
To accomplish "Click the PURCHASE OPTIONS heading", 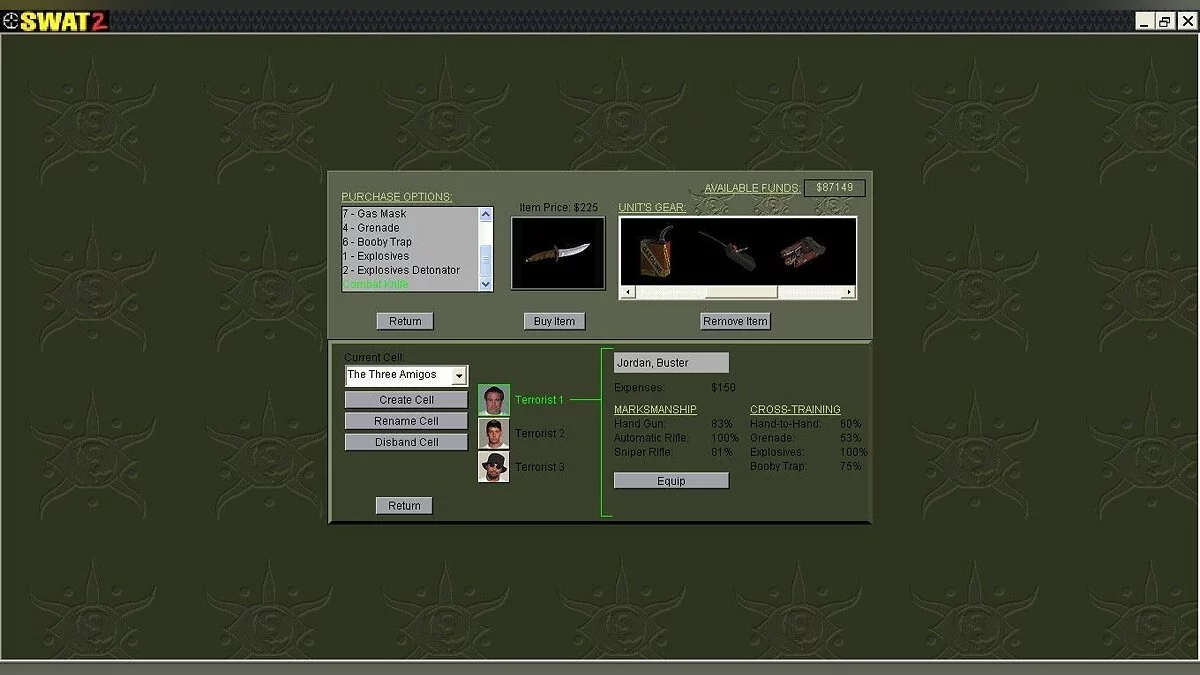I will pyautogui.click(x=397, y=197).
